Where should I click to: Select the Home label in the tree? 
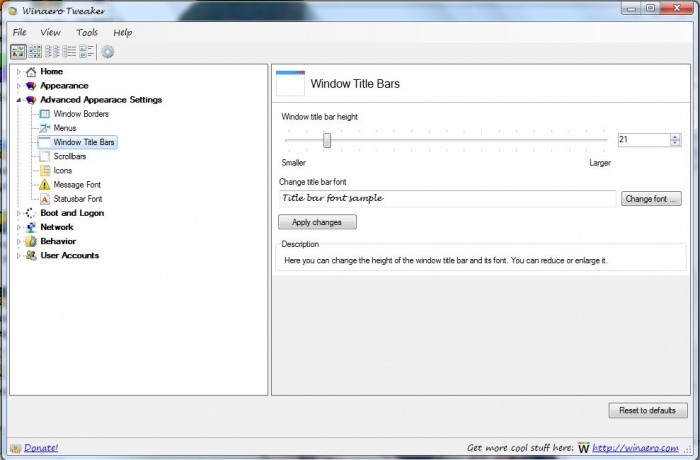[x=51, y=71]
